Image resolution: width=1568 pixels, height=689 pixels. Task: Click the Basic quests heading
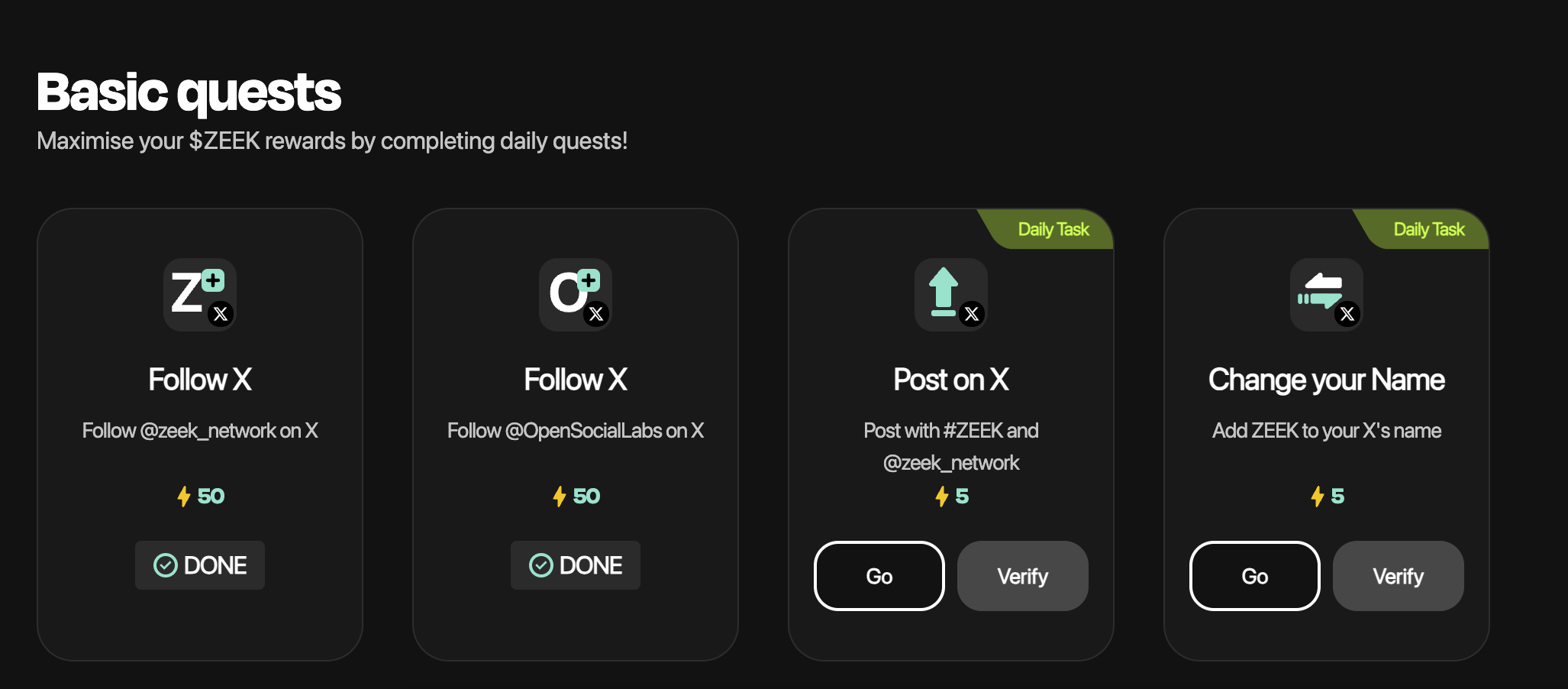tap(189, 93)
